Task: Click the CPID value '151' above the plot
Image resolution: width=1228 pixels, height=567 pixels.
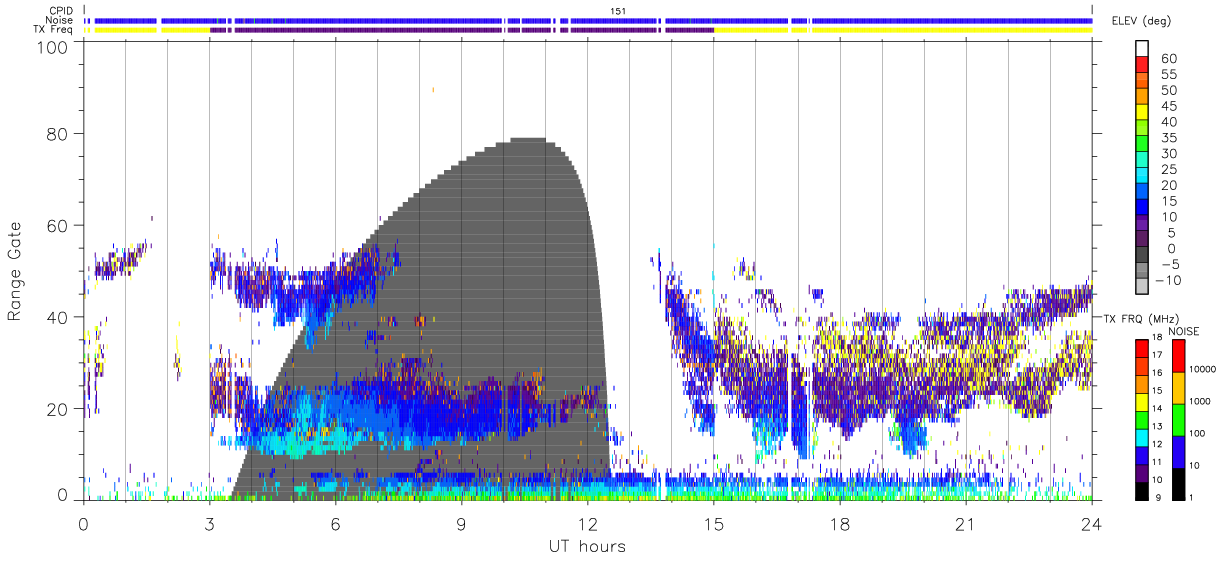Action: 618,11
